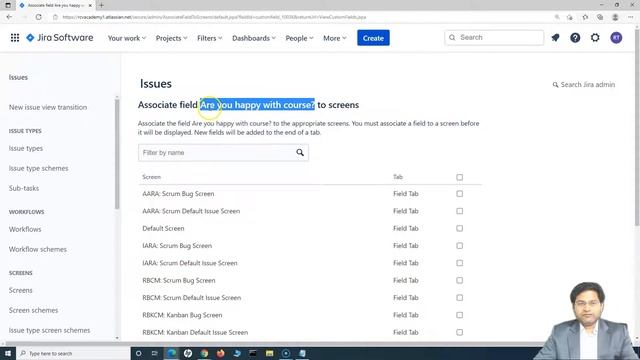This screenshot has width=640, height=360.
Task: Open the Screens sidebar link
Action: click(x=20, y=291)
